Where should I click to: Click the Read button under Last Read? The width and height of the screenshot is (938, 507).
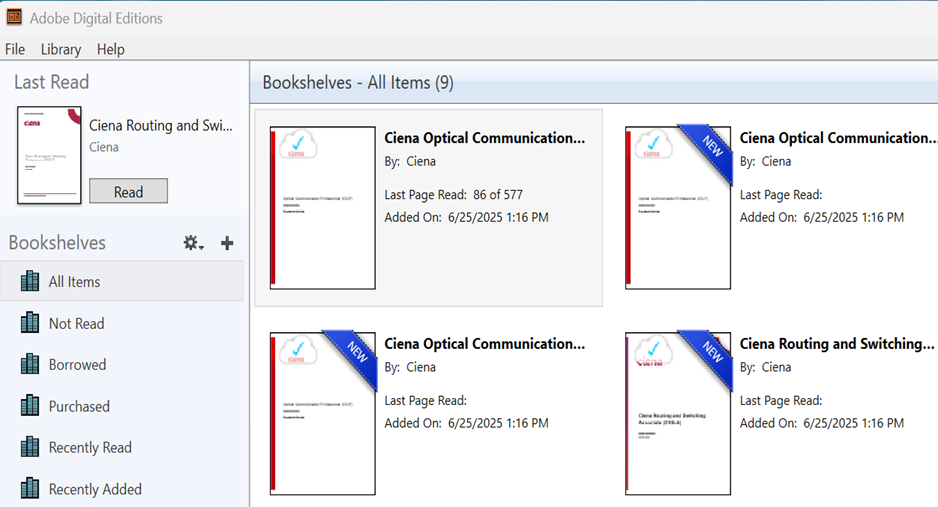[129, 191]
